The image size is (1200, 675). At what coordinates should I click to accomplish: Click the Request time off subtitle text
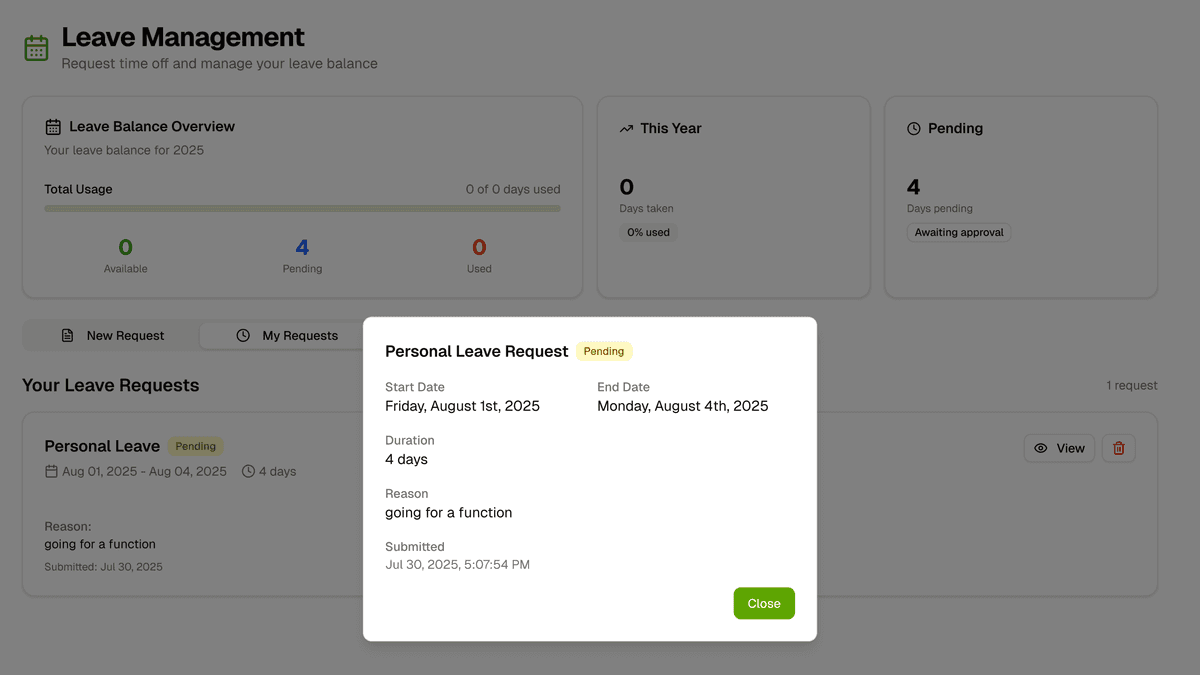pyautogui.click(x=220, y=64)
